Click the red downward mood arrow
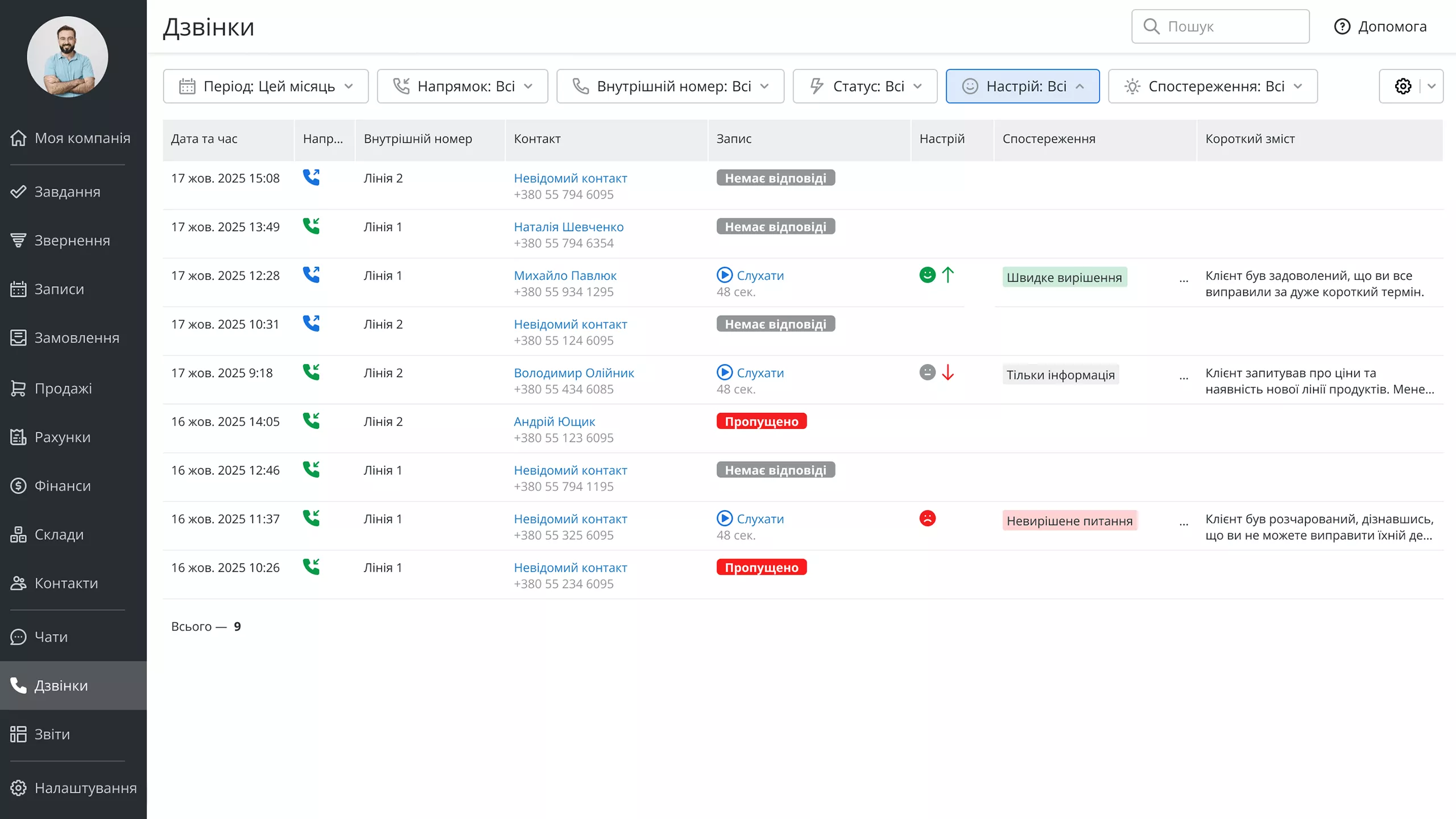Viewport: 1456px width, 819px height. point(948,373)
